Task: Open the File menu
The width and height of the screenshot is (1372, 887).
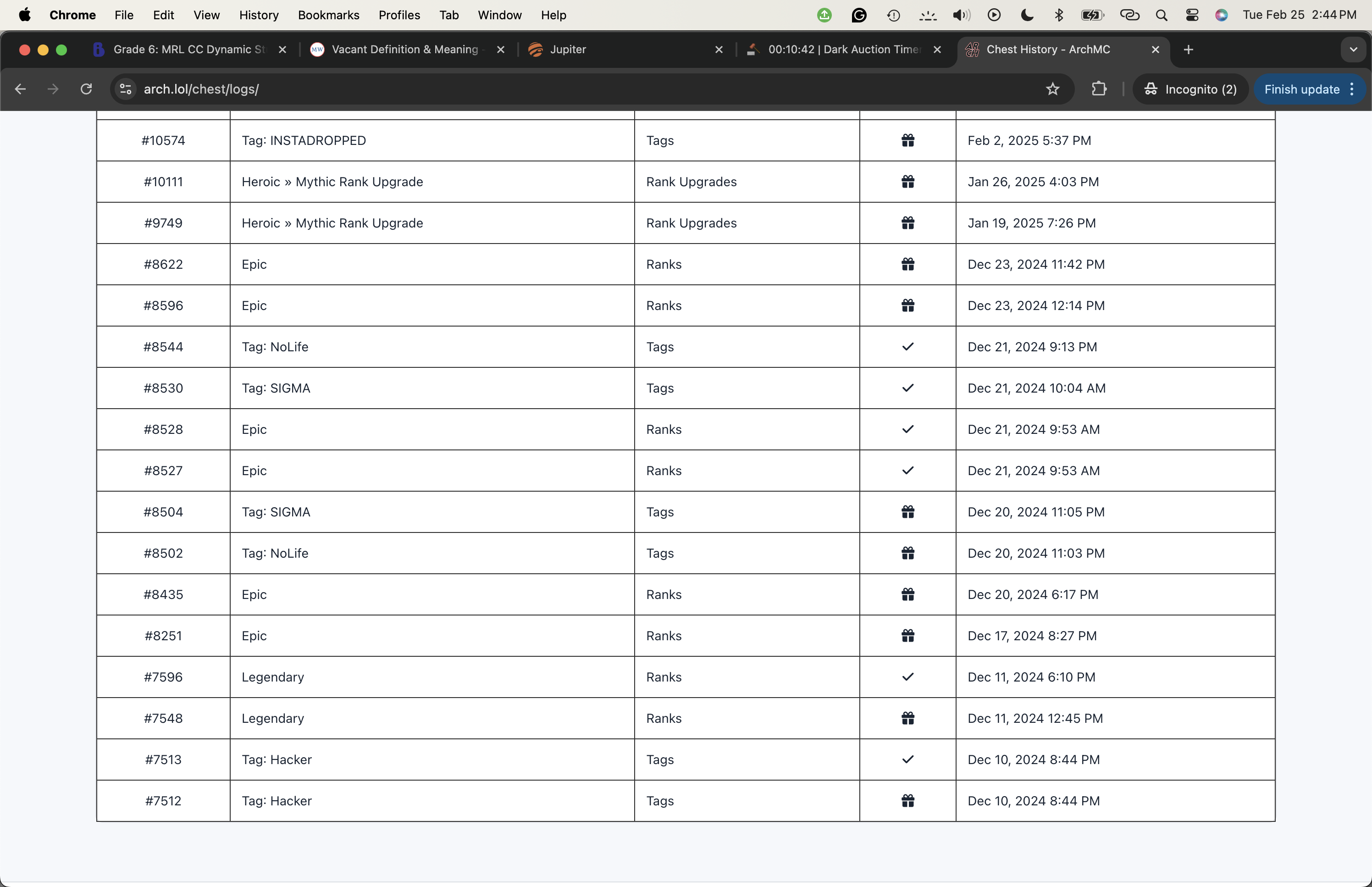Action: pos(124,15)
